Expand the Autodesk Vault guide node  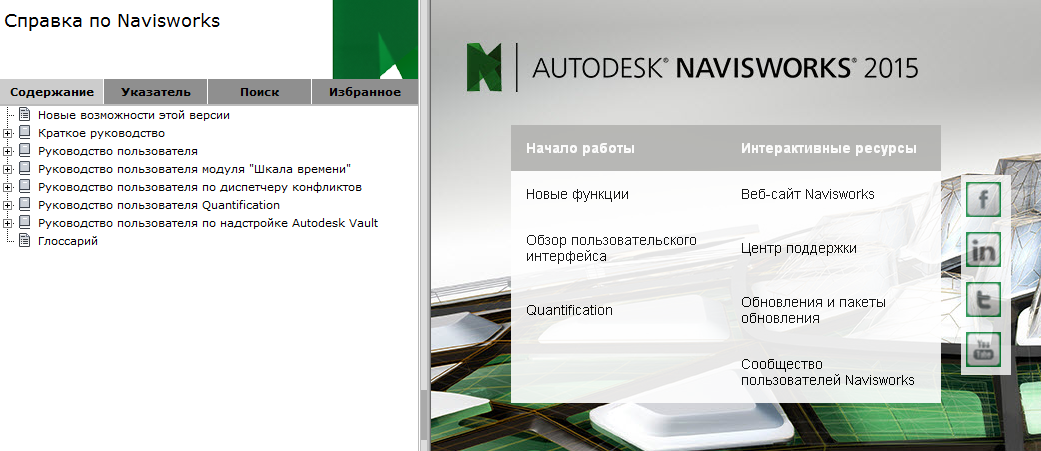tap(7, 223)
